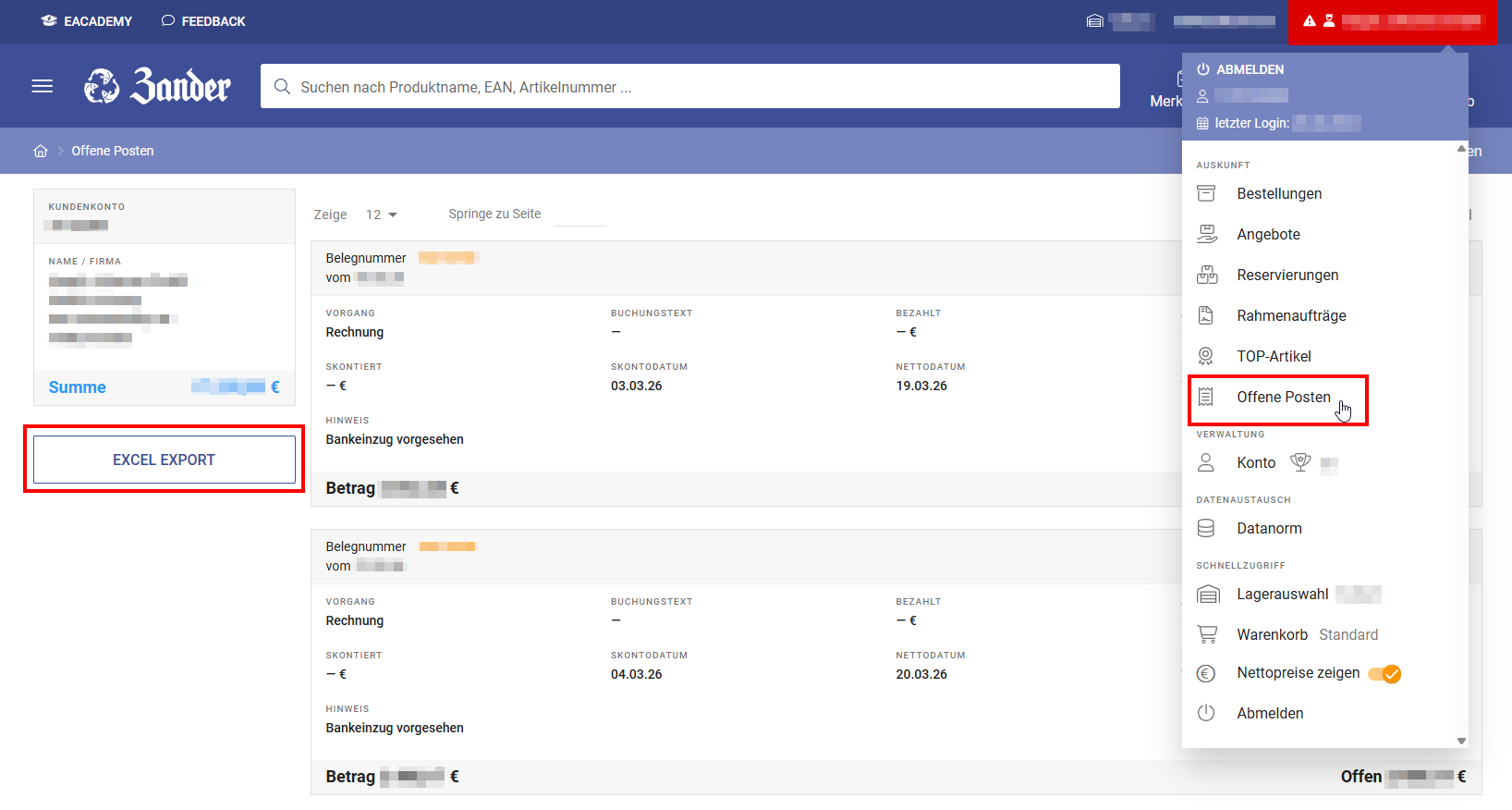The height and width of the screenshot is (810, 1512).
Task: Click the Lagerauswahl warehouse icon
Action: [1208, 594]
